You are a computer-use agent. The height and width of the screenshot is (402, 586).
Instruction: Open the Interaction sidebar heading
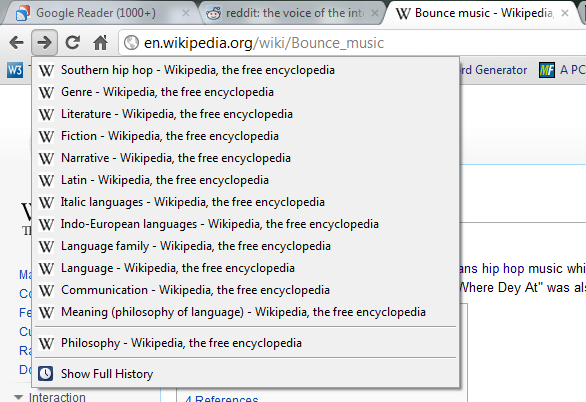(57, 397)
